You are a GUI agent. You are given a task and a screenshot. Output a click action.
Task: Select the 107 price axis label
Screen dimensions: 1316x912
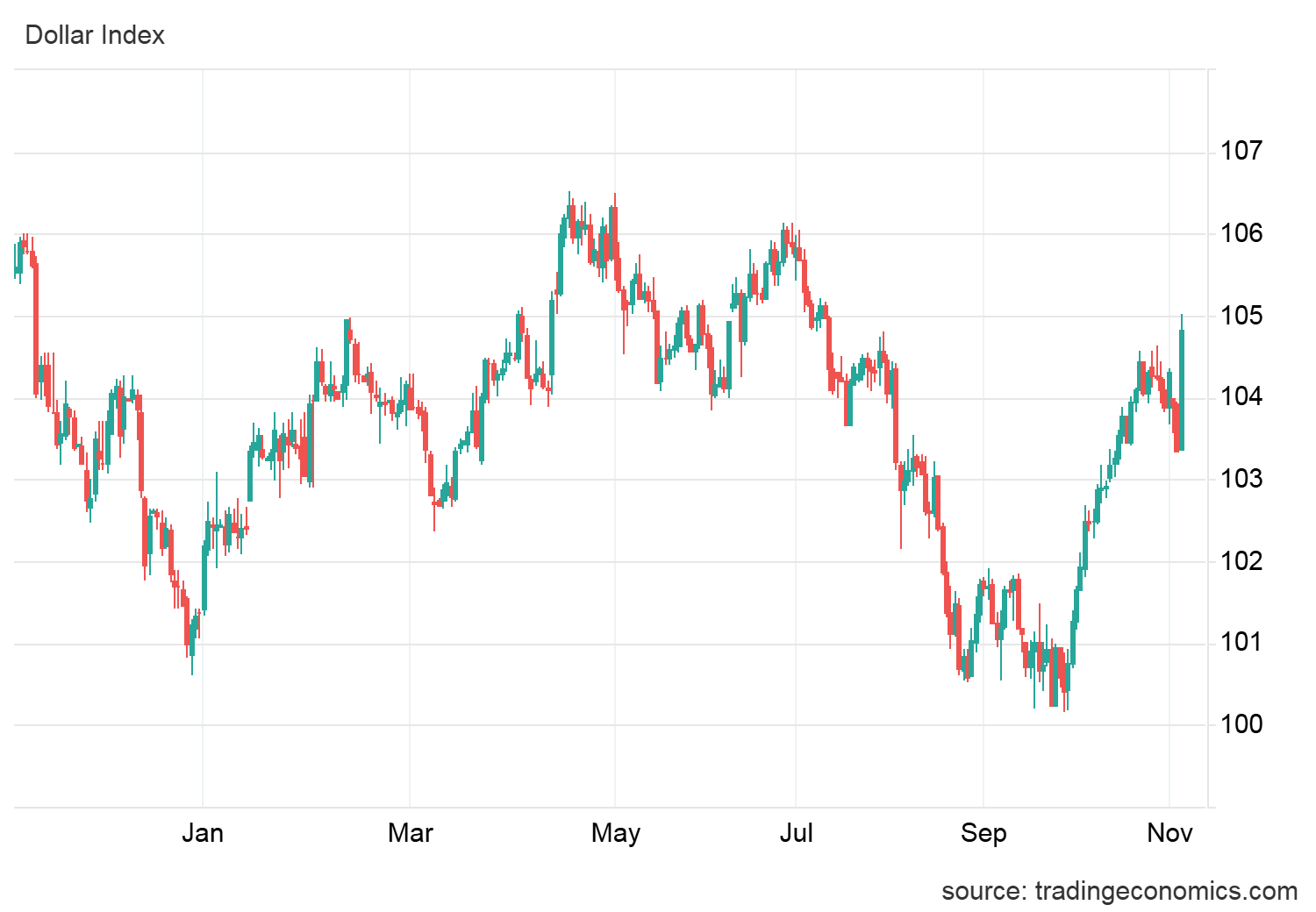pyautogui.click(x=1241, y=152)
